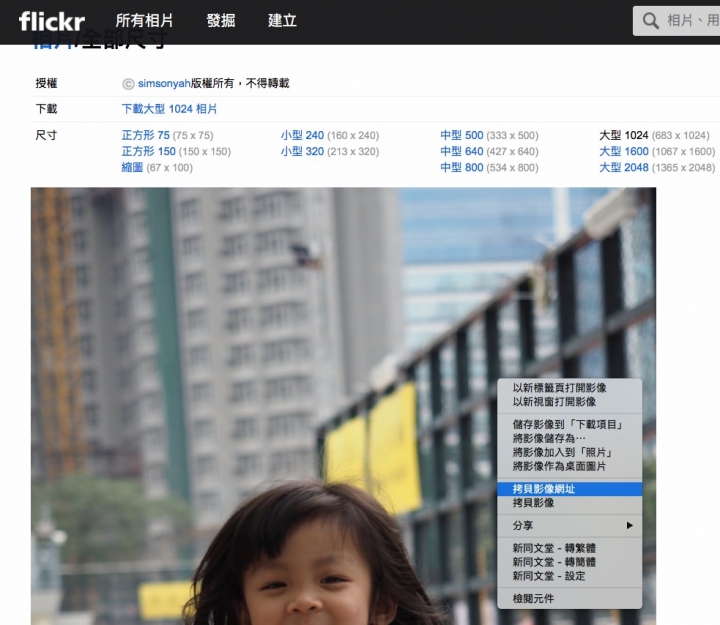720x625 pixels.
Task: Click the 大型 1024 current size text
Action: coord(624,135)
